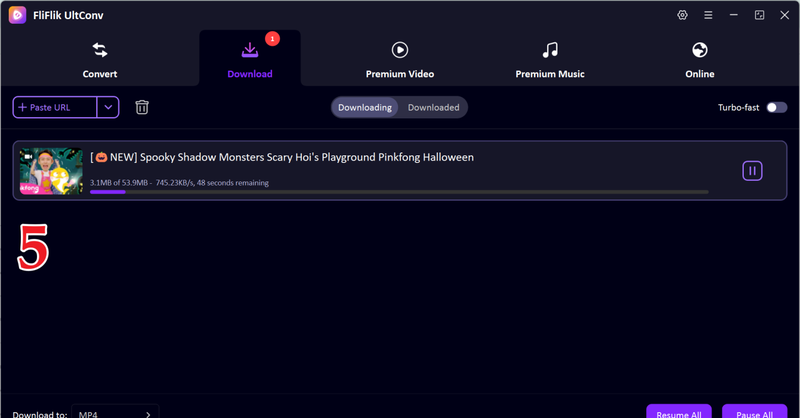The width and height of the screenshot is (800, 418).
Task: Open the hamburger menu in title bar
Action: (708, 15)
